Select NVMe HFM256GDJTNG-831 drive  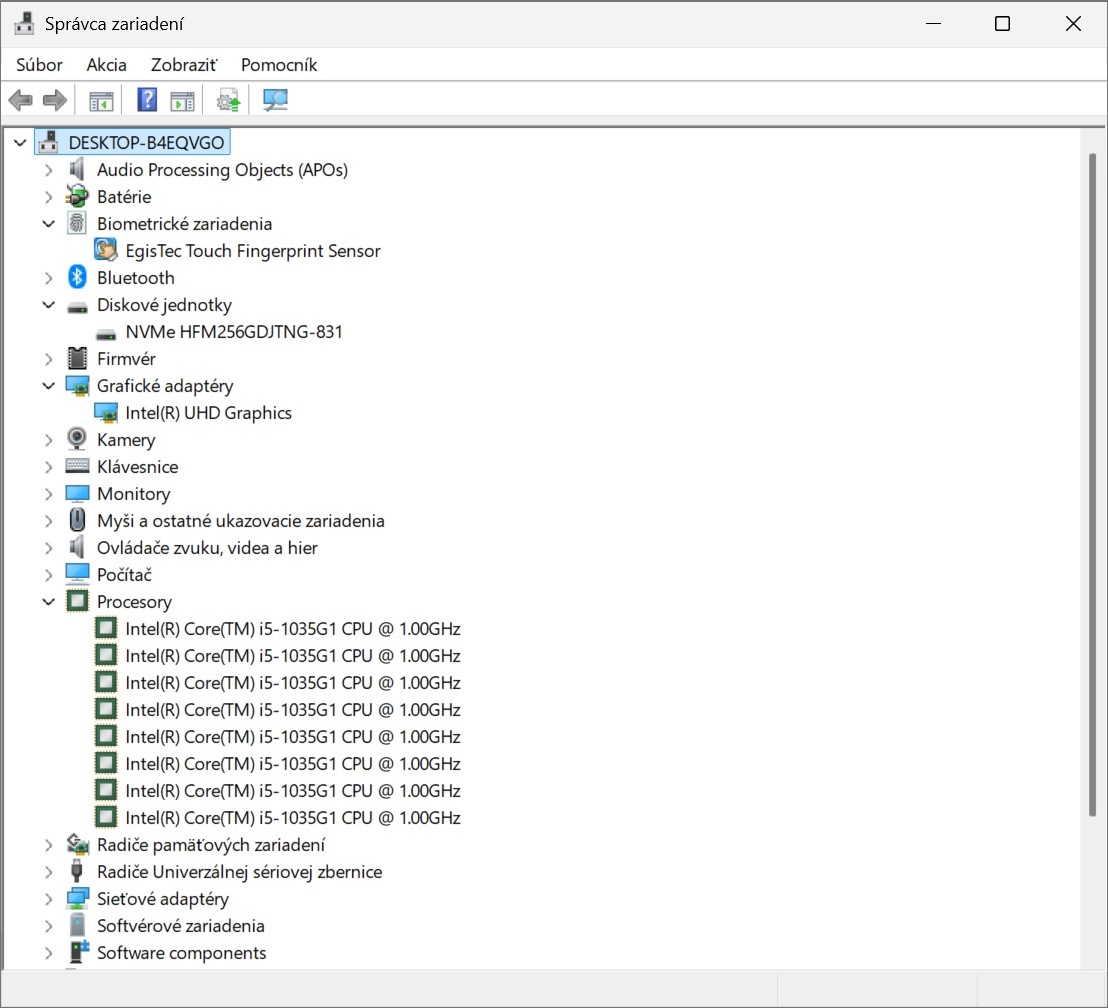(234, 332)
